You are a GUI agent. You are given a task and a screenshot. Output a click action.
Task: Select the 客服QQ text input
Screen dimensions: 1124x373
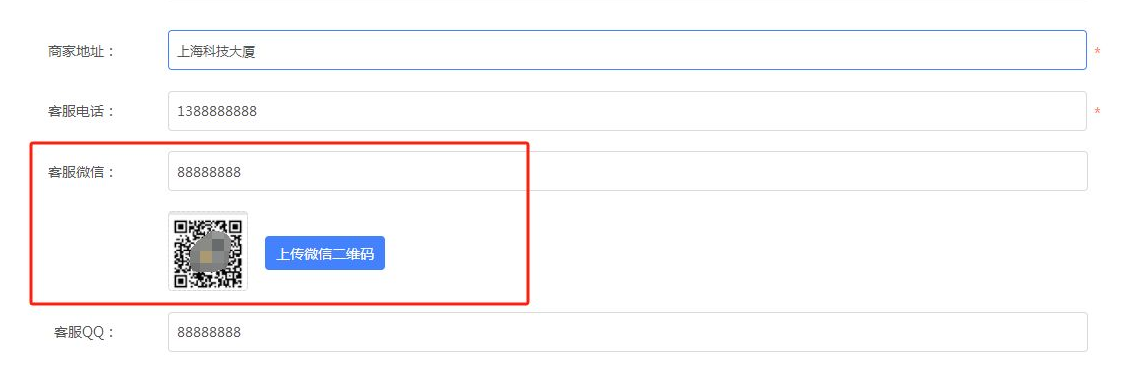[627, 332]
